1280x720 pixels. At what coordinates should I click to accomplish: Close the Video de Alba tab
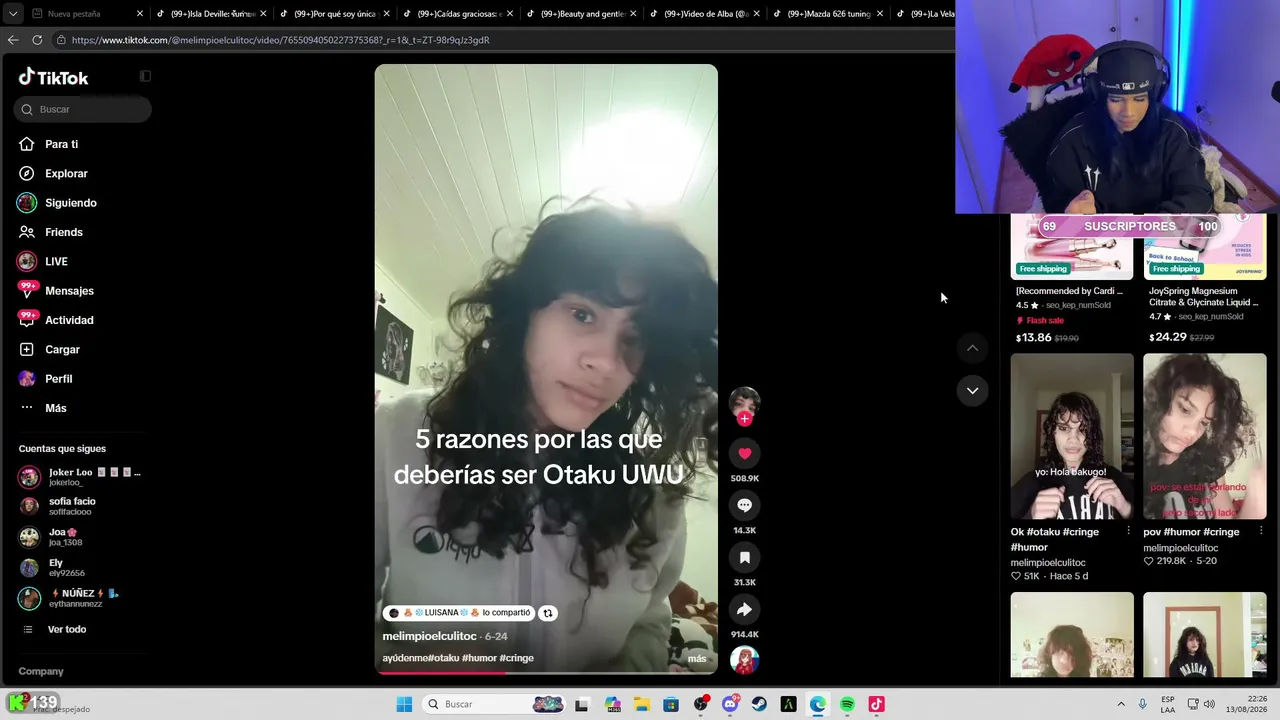click(x=757, y=14)
